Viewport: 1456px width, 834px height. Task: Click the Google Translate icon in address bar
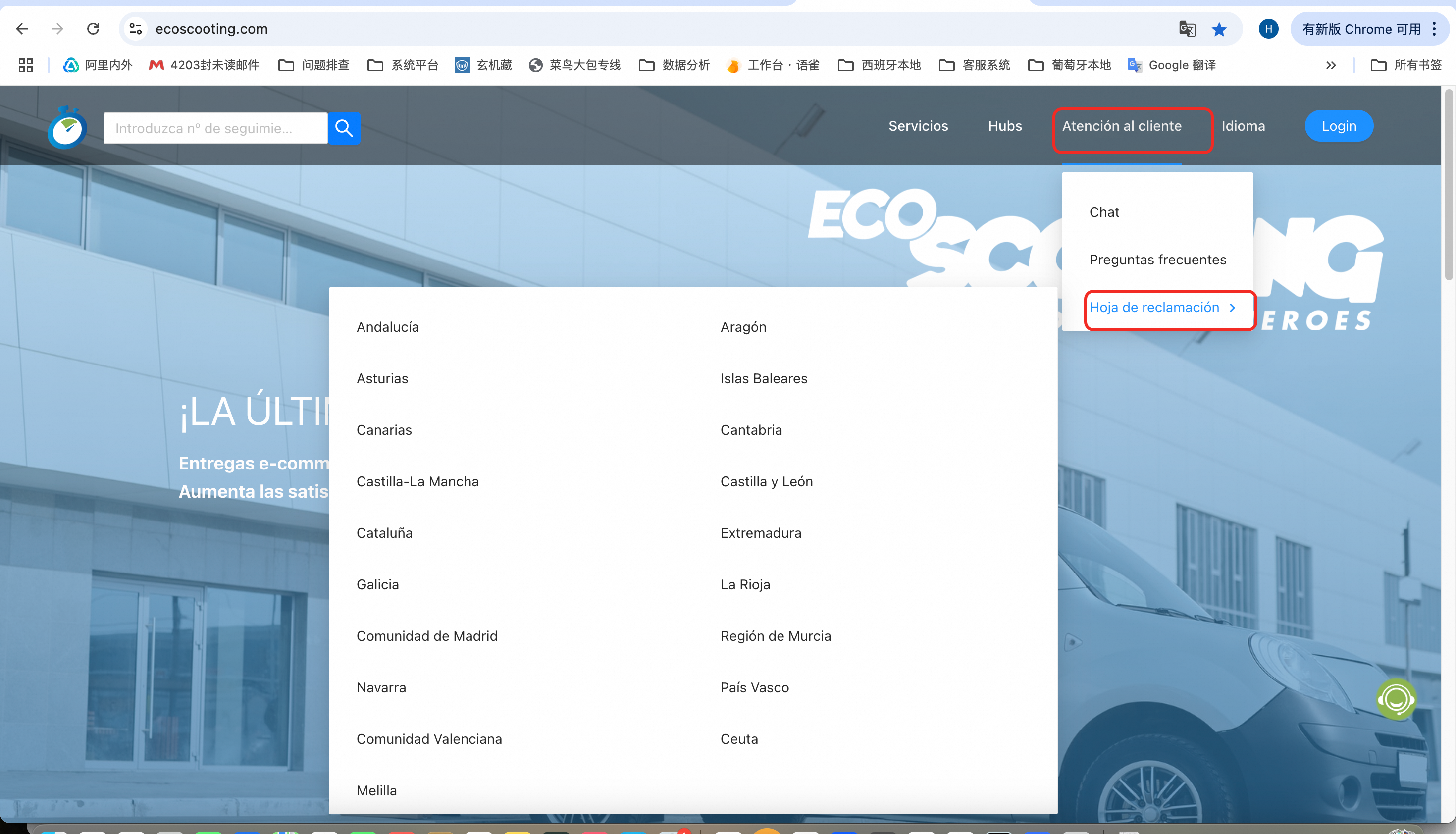point(1187,29)
